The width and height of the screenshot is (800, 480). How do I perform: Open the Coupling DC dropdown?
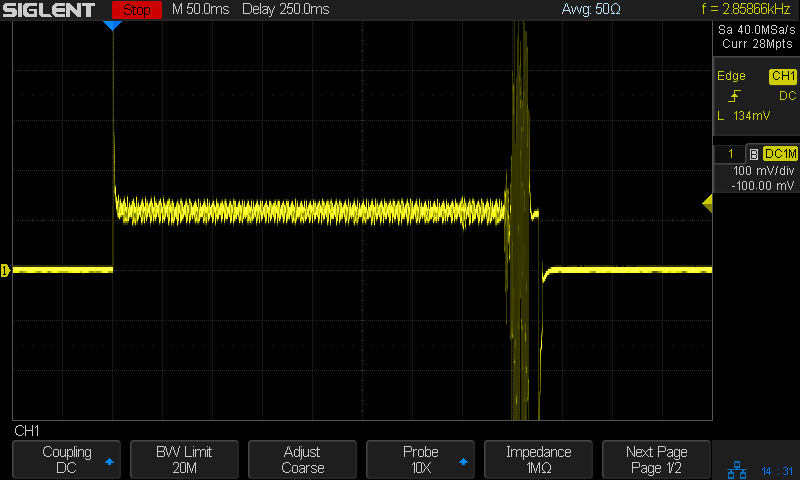[x=66, y=460]
